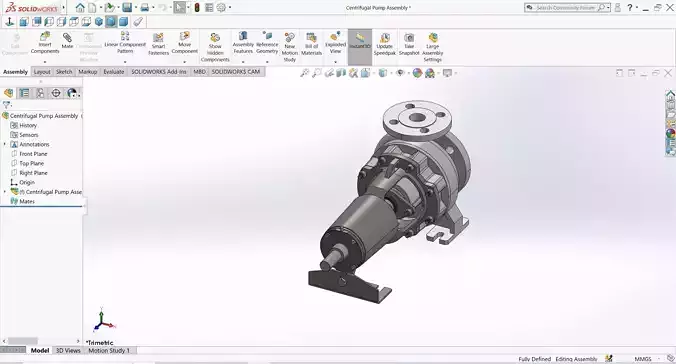
Task: Switch to 3D Views bottom tab
Action: [68, 351]
